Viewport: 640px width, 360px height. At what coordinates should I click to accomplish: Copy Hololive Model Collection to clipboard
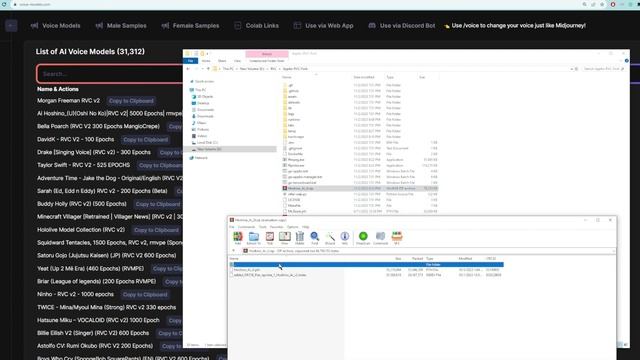point(156,230)
